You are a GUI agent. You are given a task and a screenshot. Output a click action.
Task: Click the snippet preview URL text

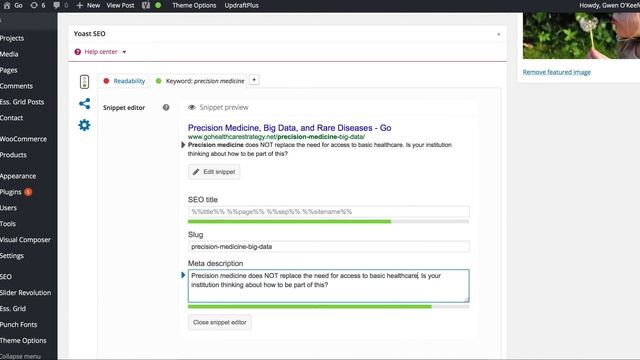pos(276,137)
